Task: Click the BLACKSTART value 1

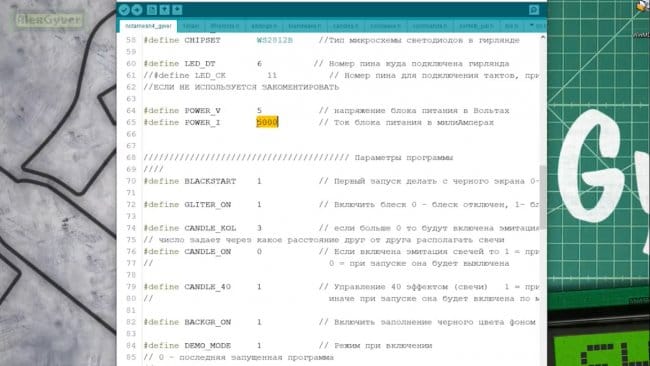Action: [x=259, y=181]
